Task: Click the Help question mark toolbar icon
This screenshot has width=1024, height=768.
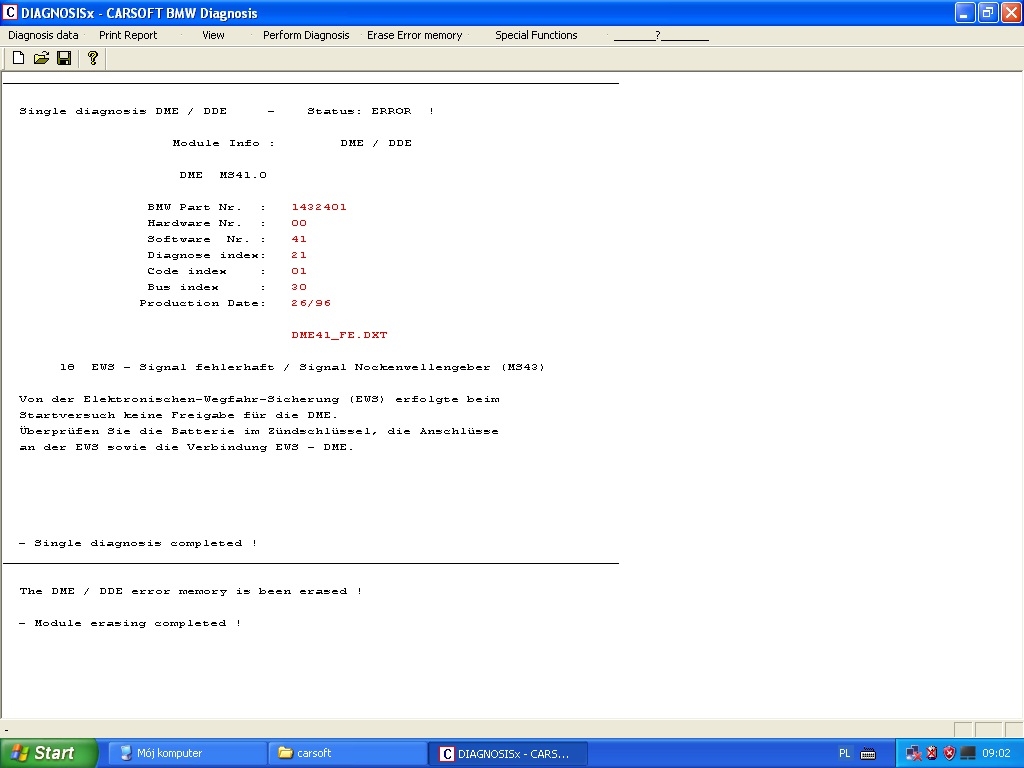Action: click(x=93, y=58)
